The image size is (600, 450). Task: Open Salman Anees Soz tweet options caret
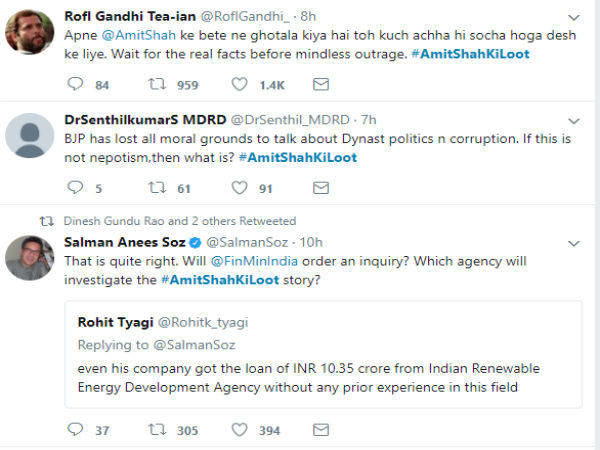tap(573, 243)
